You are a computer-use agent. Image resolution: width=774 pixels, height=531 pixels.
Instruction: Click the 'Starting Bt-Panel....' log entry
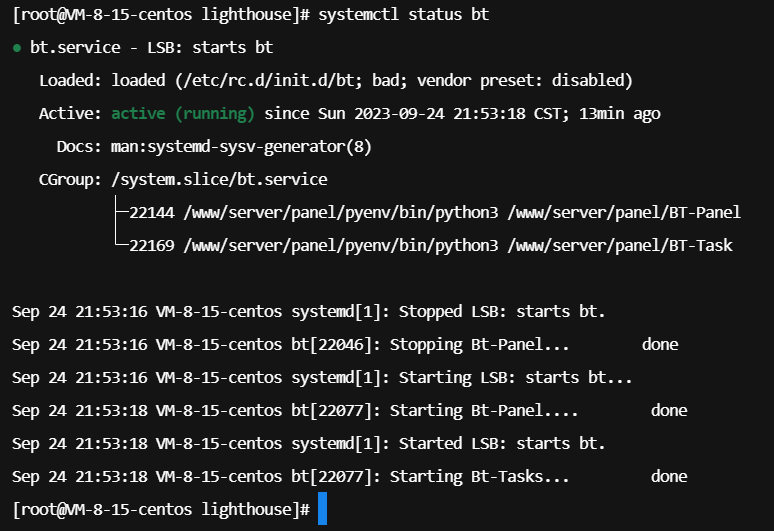[x=484, y=411]
